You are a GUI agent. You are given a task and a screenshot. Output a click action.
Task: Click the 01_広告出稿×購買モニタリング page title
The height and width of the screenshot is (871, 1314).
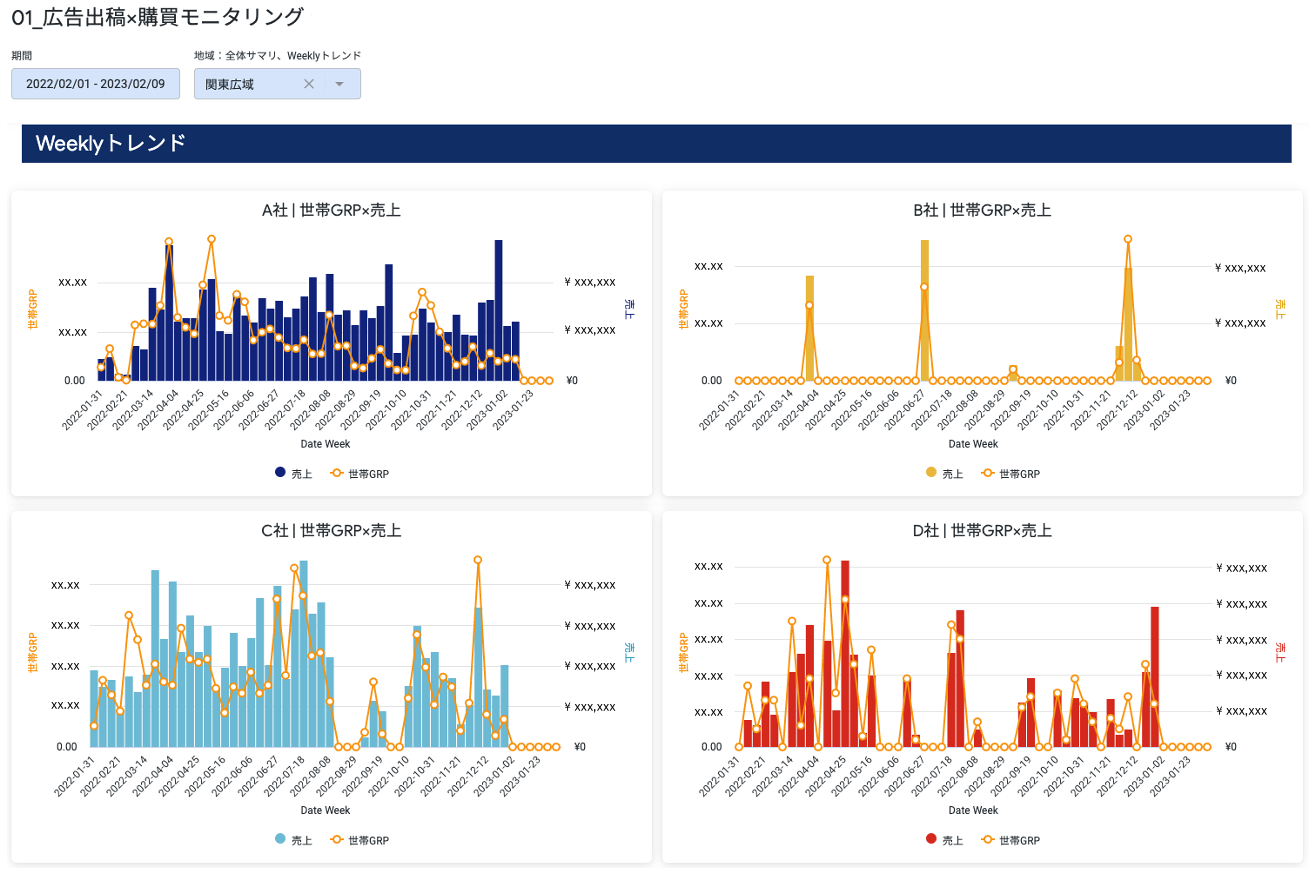click(x=157, y=17)
